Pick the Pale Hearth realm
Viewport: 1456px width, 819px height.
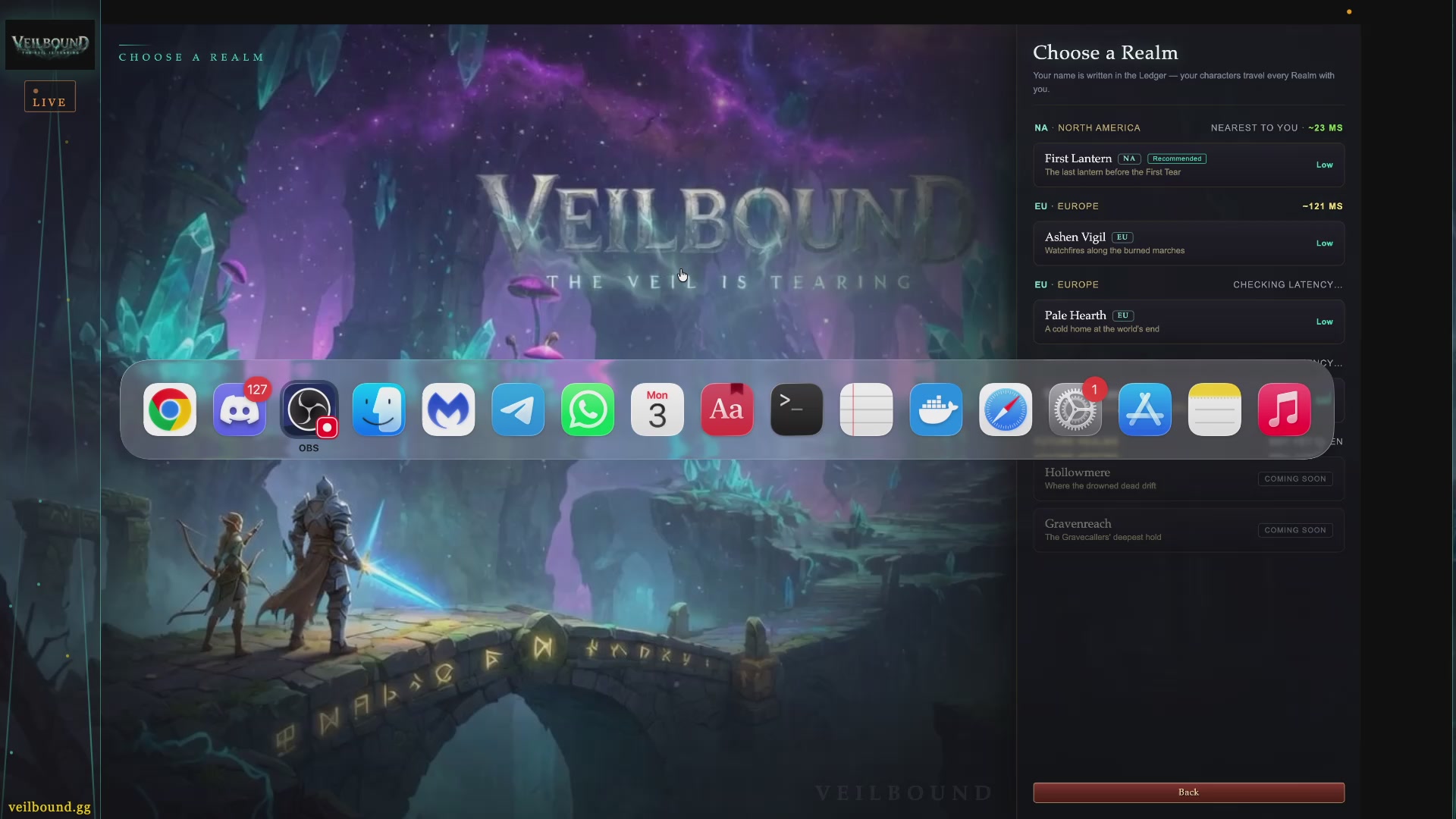[x=1188, y=322]
